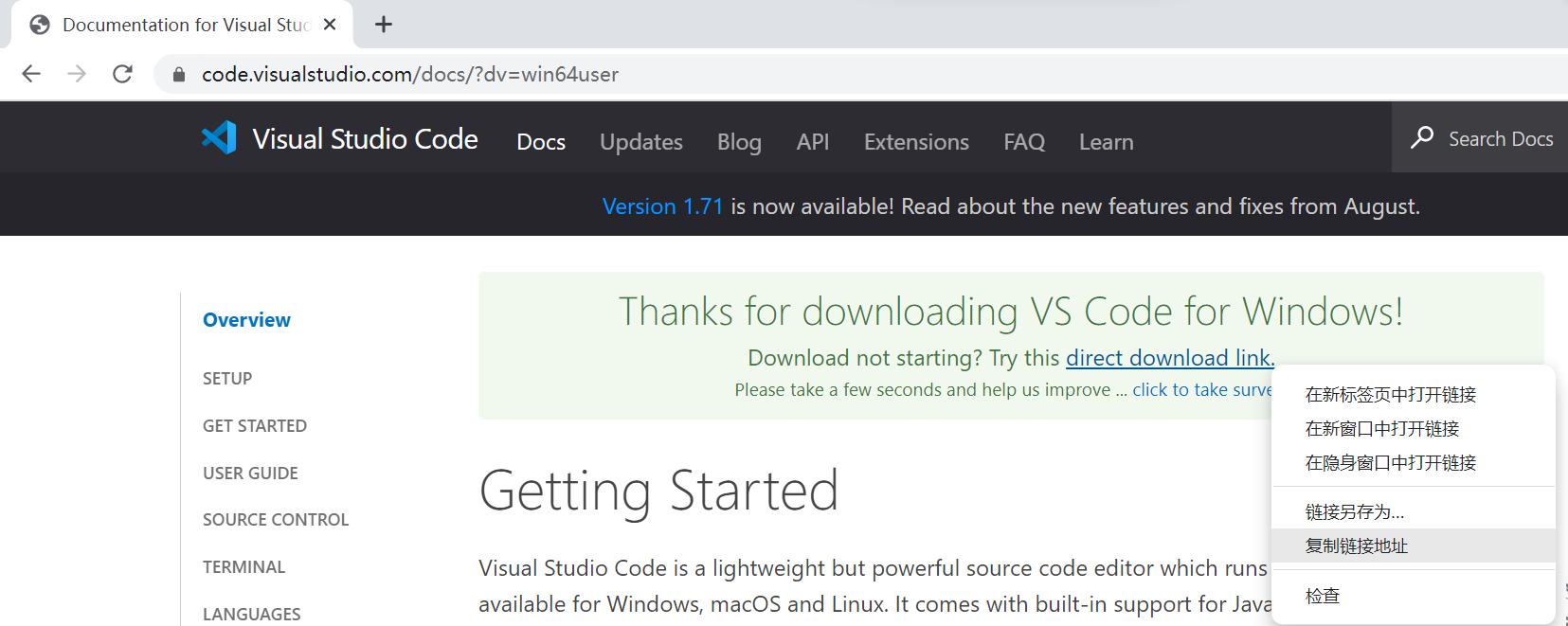Click the direct download link

pyautogui.click(x=1169, y=358)
